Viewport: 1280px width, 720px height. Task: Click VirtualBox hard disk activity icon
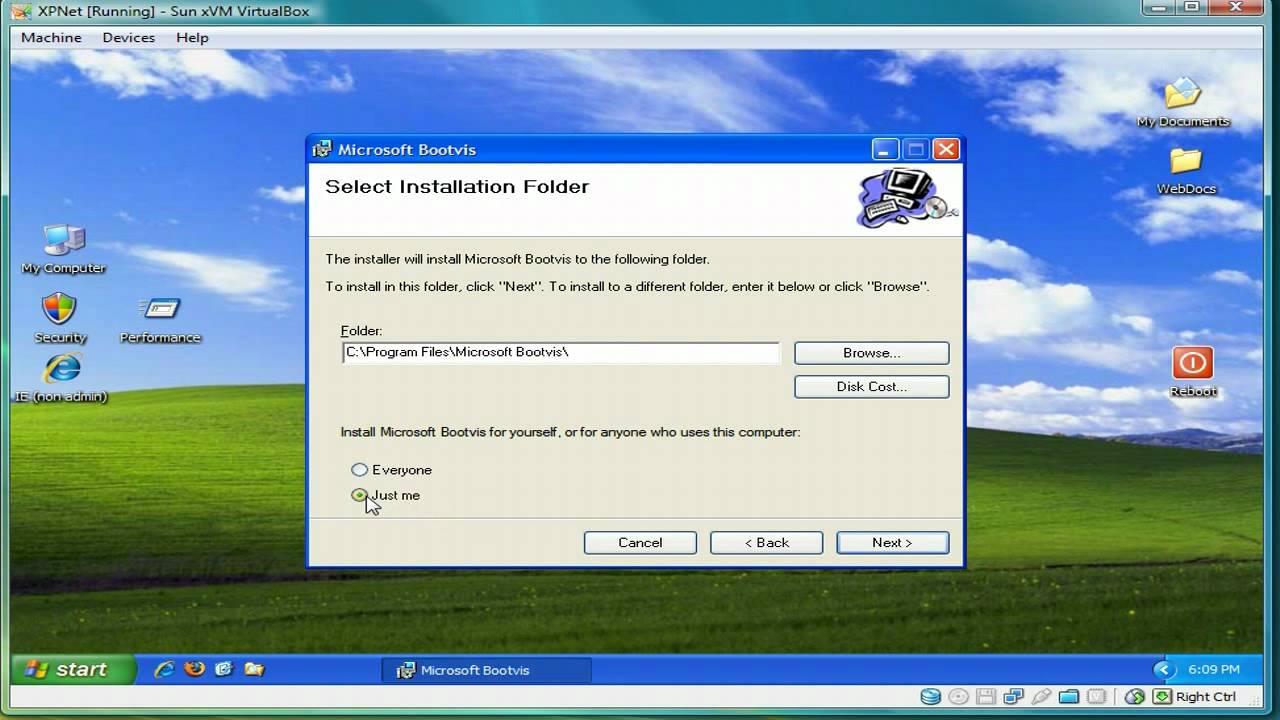930,697
